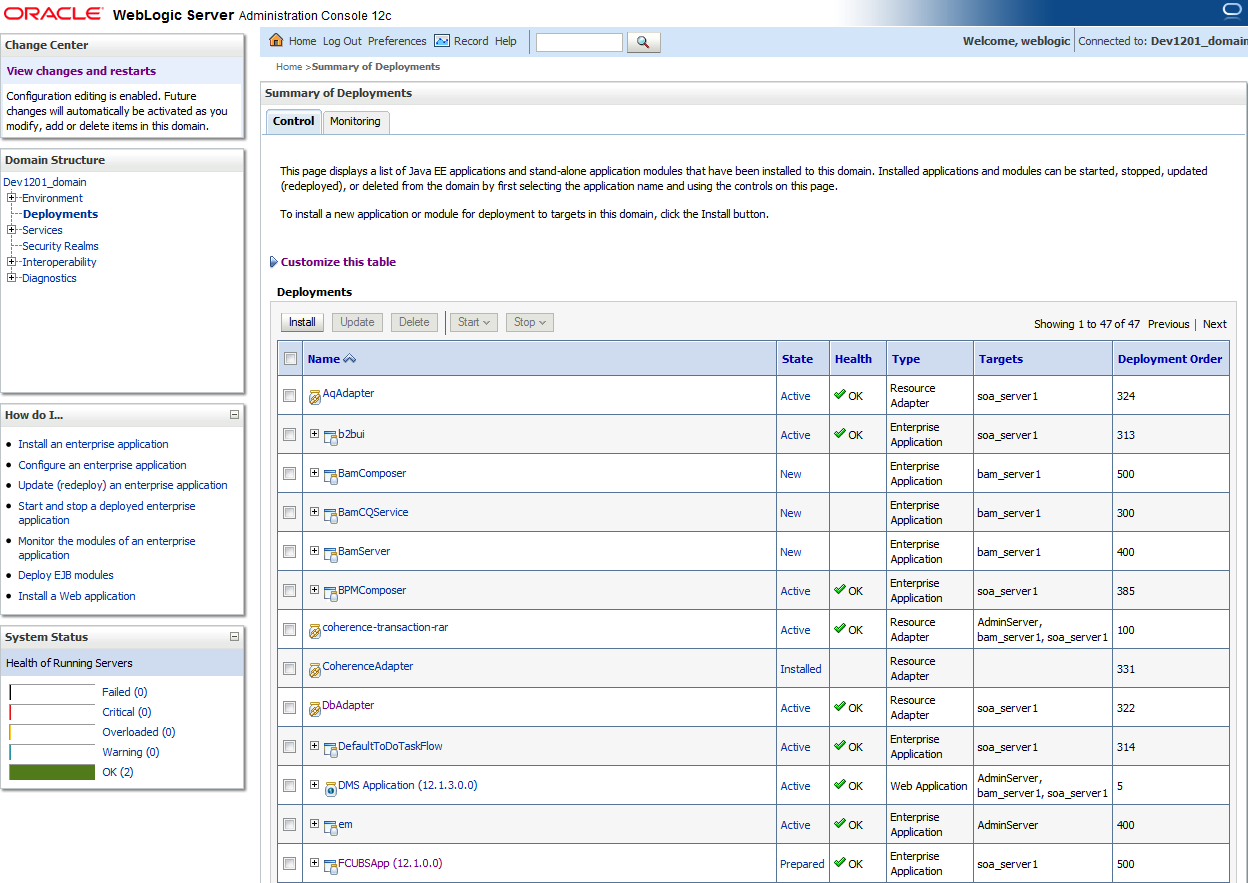Screen dimensions: 1248x883
Task: Open the Security Realms tree item
Action: (60, 246)
